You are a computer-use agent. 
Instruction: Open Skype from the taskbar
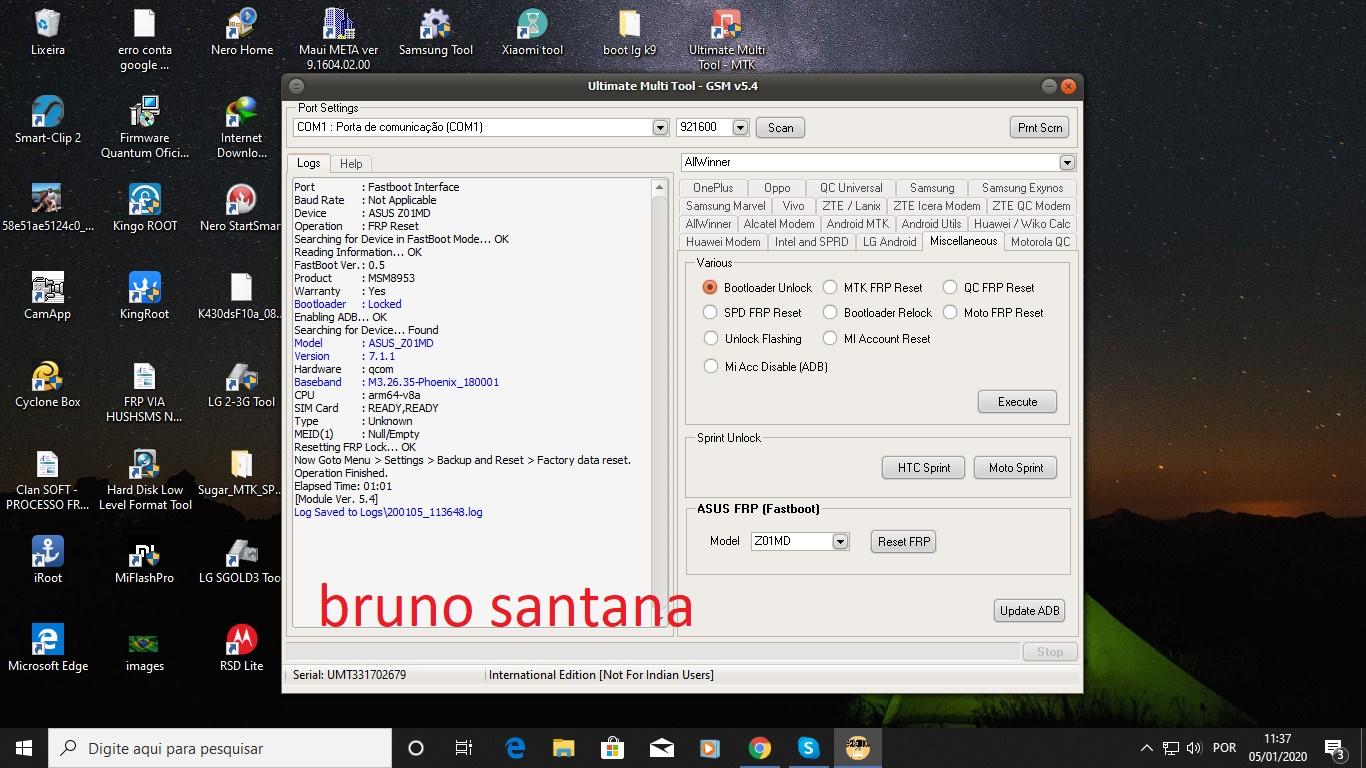point(808,748)
